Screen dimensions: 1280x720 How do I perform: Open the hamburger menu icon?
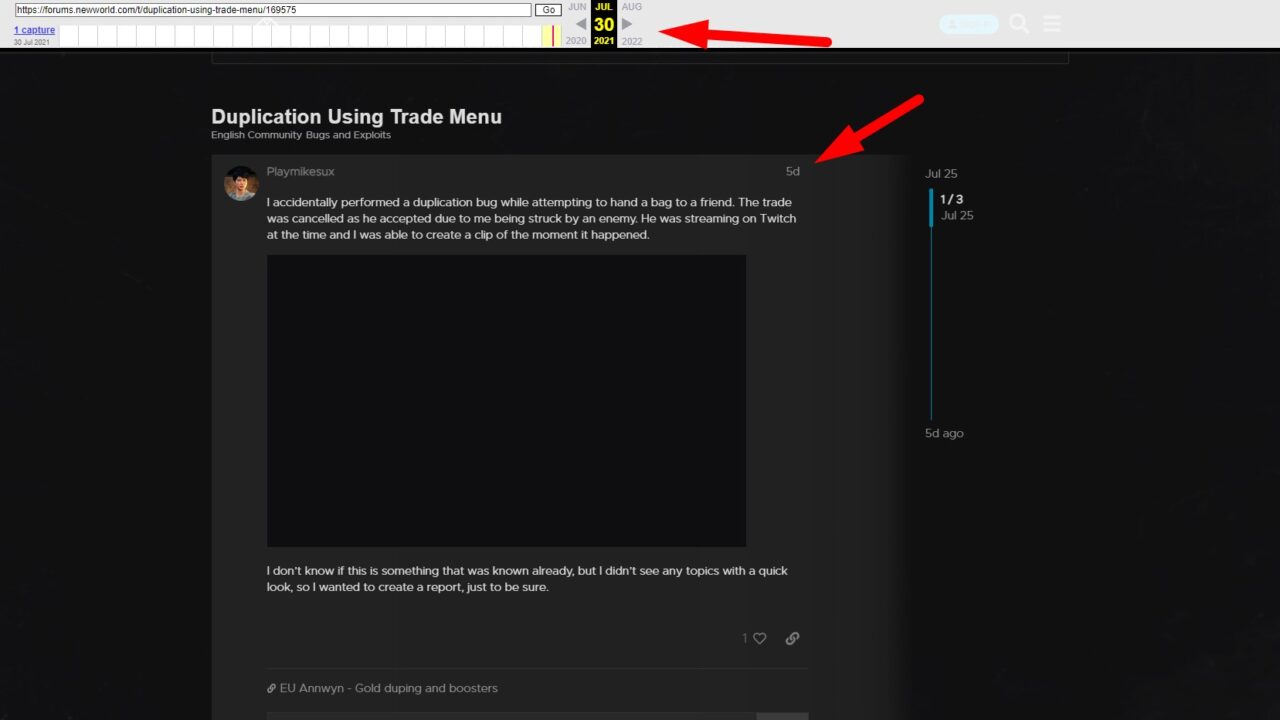[1051, 24]
